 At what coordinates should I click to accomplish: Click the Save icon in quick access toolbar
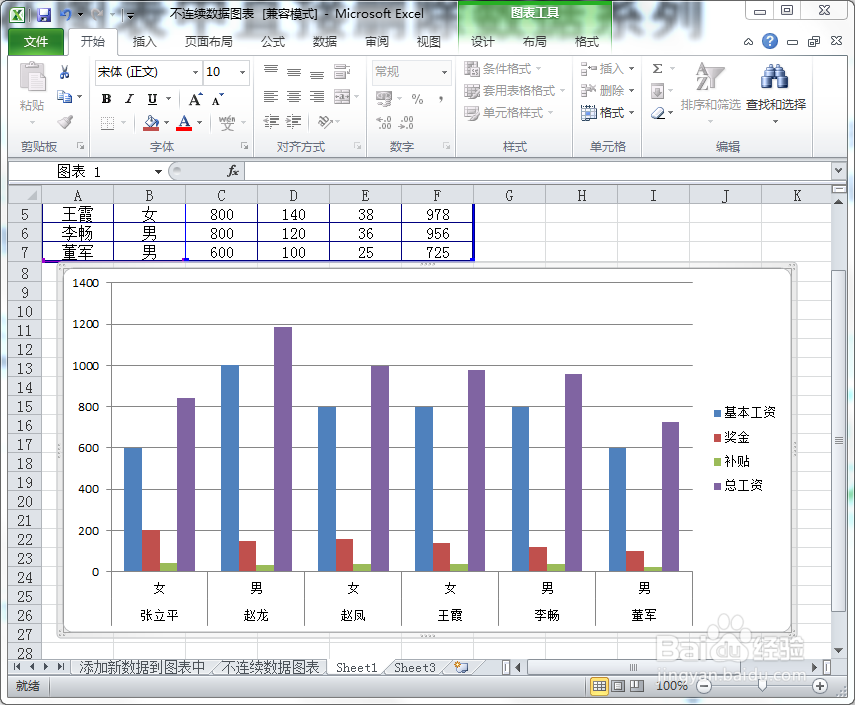click(44, 15)
